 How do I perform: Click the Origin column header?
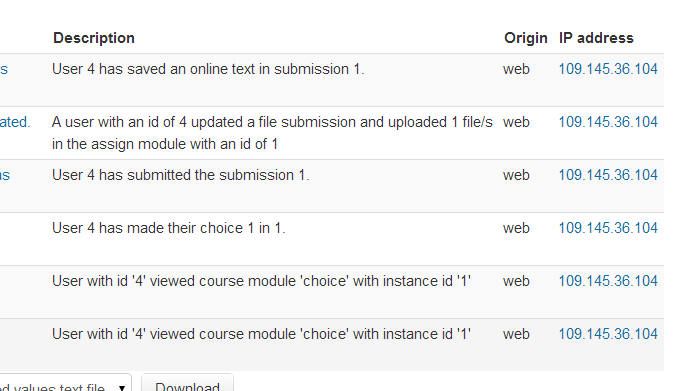[526, 38]
